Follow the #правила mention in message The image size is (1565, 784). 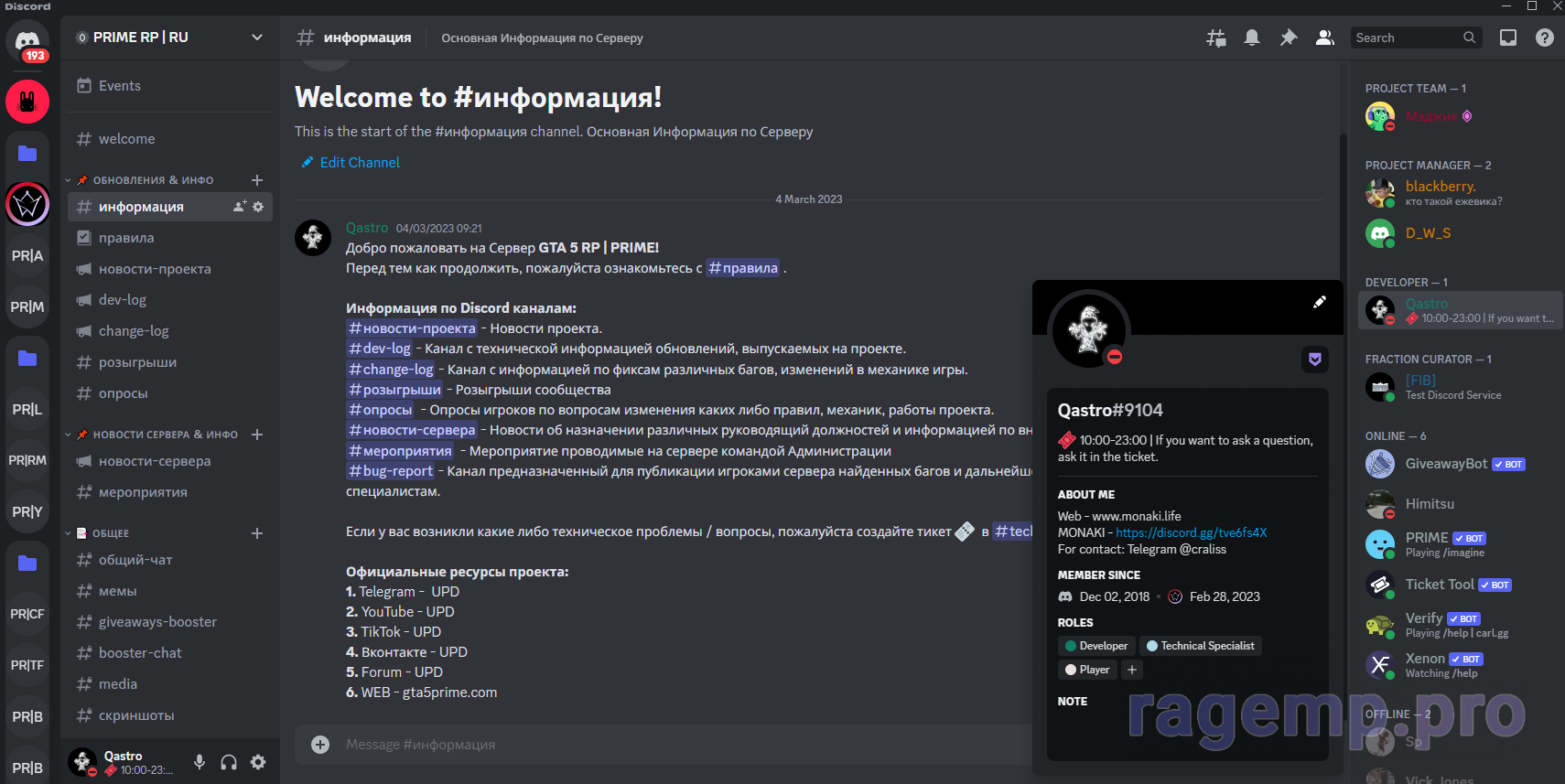742,268
